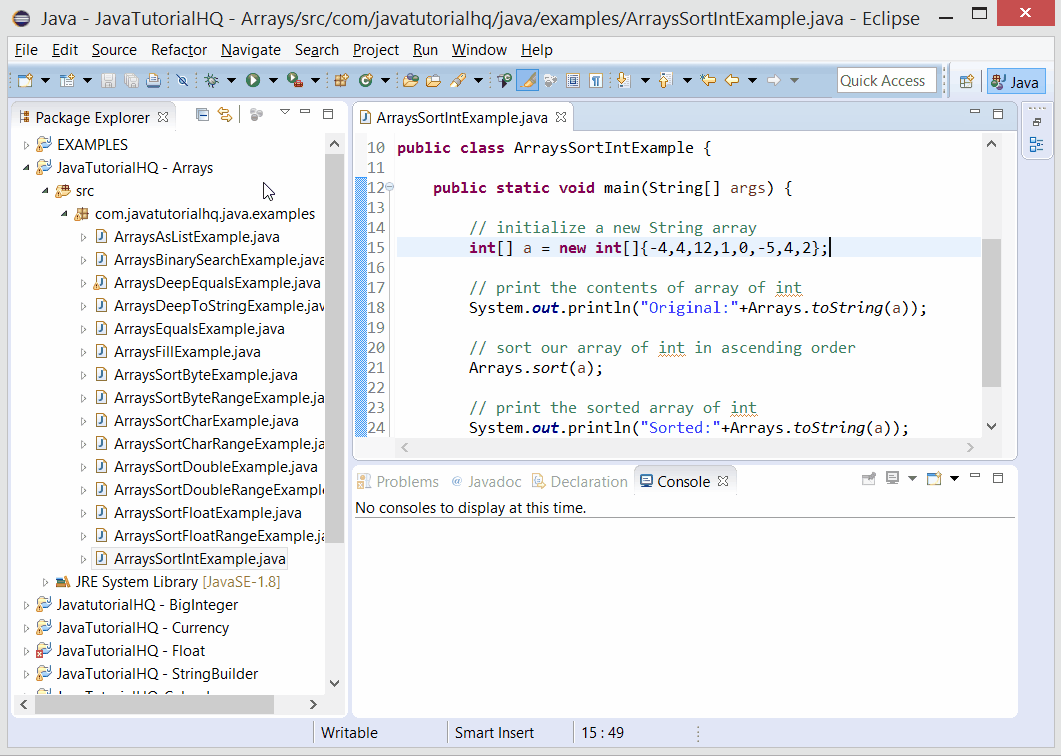Image resolution: width=1061 pixels, height=756 pixels.
Task: Toggle Link with Editor in Package Explorer
Action: (226, 114)
